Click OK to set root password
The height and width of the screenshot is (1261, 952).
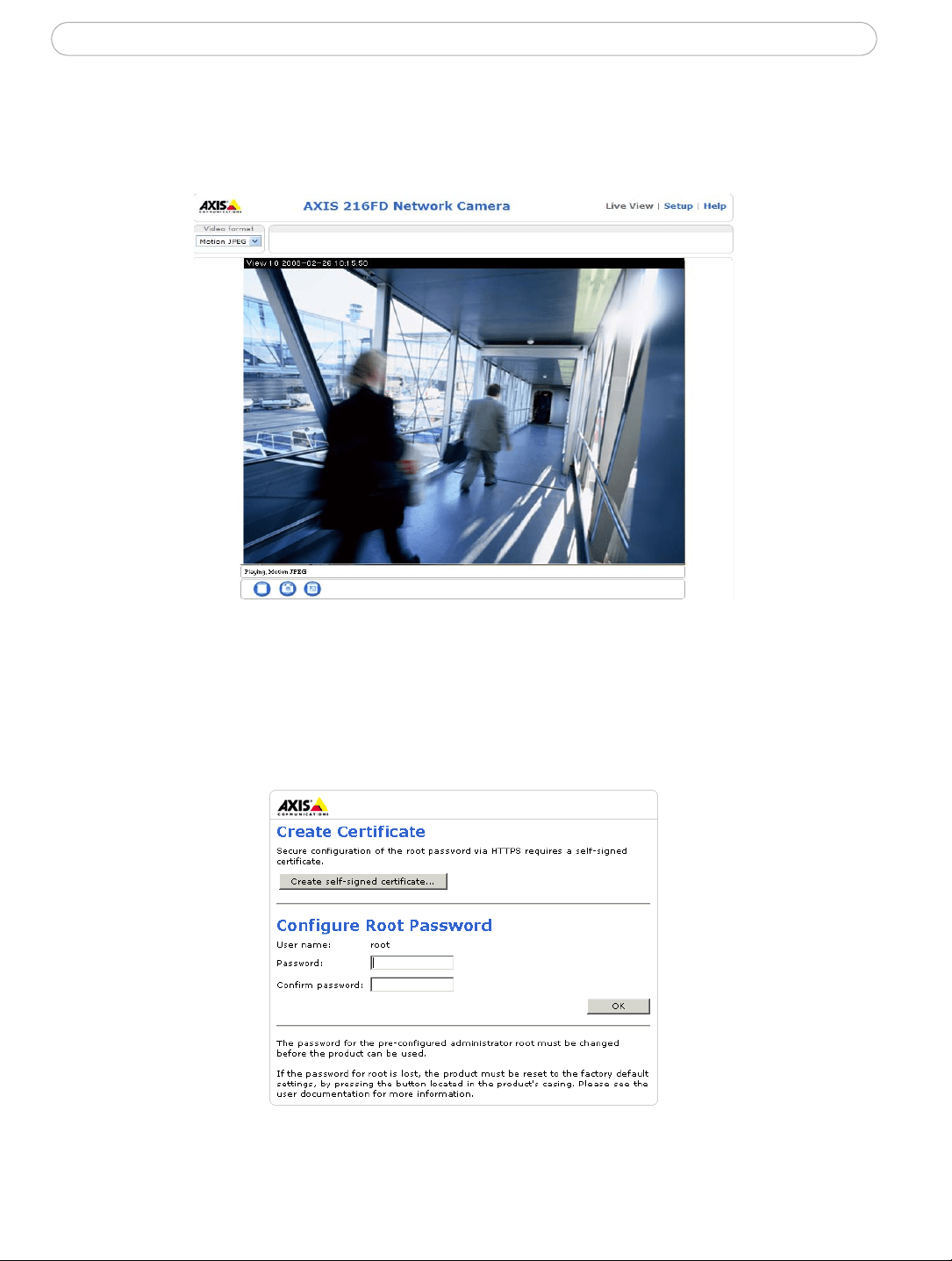[619, 1006]
